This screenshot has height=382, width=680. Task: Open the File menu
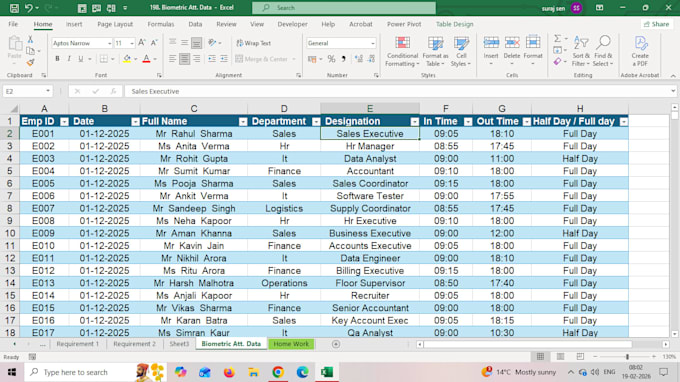point(13,24)
